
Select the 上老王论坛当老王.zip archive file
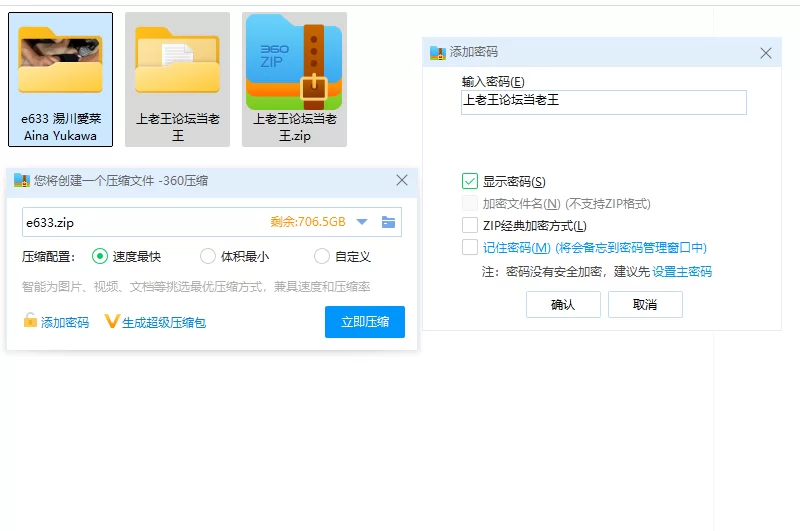[294, 80]
